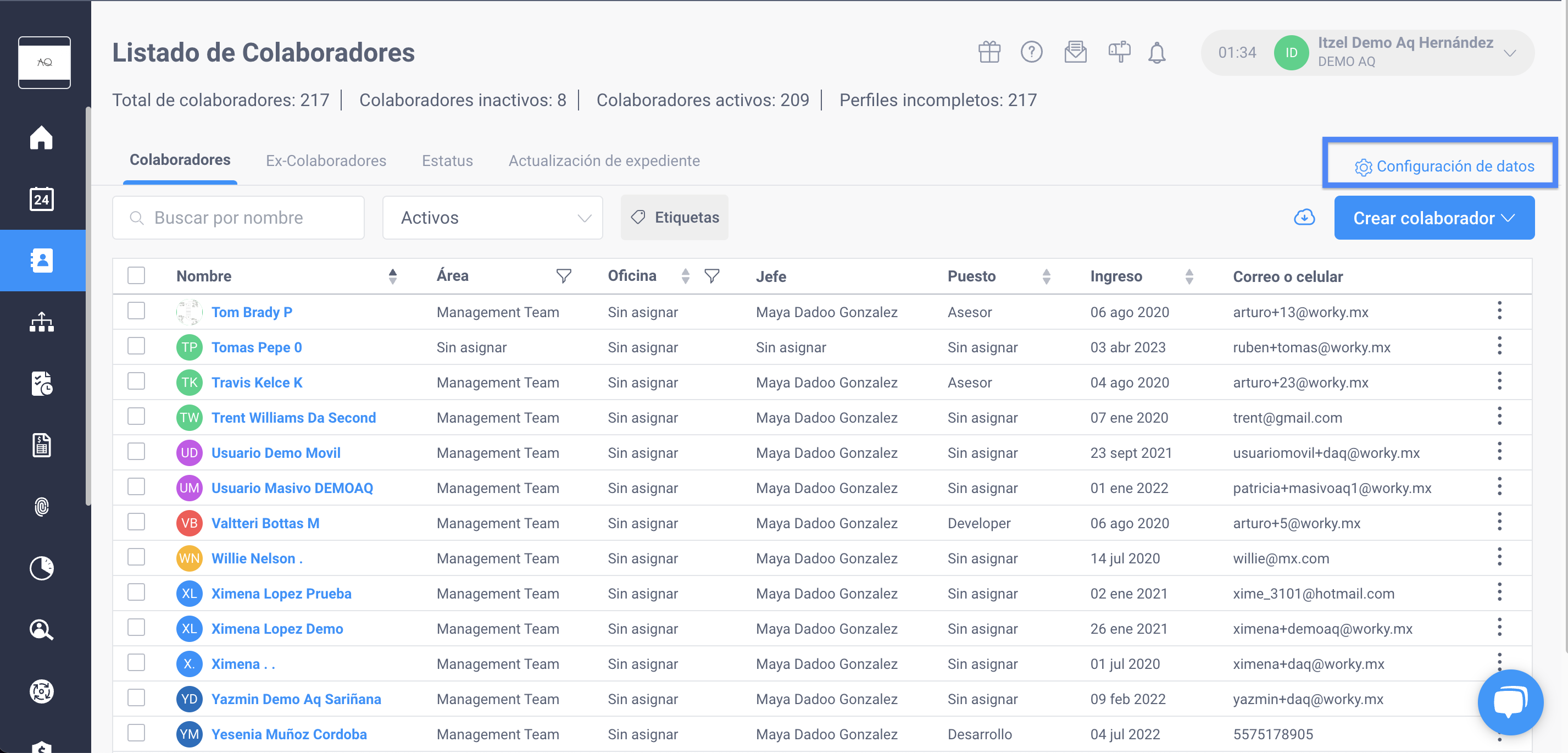This screenshot has height=753, width=1568.
Task: Download list using cloud download icon
Action: [1304, 217]
